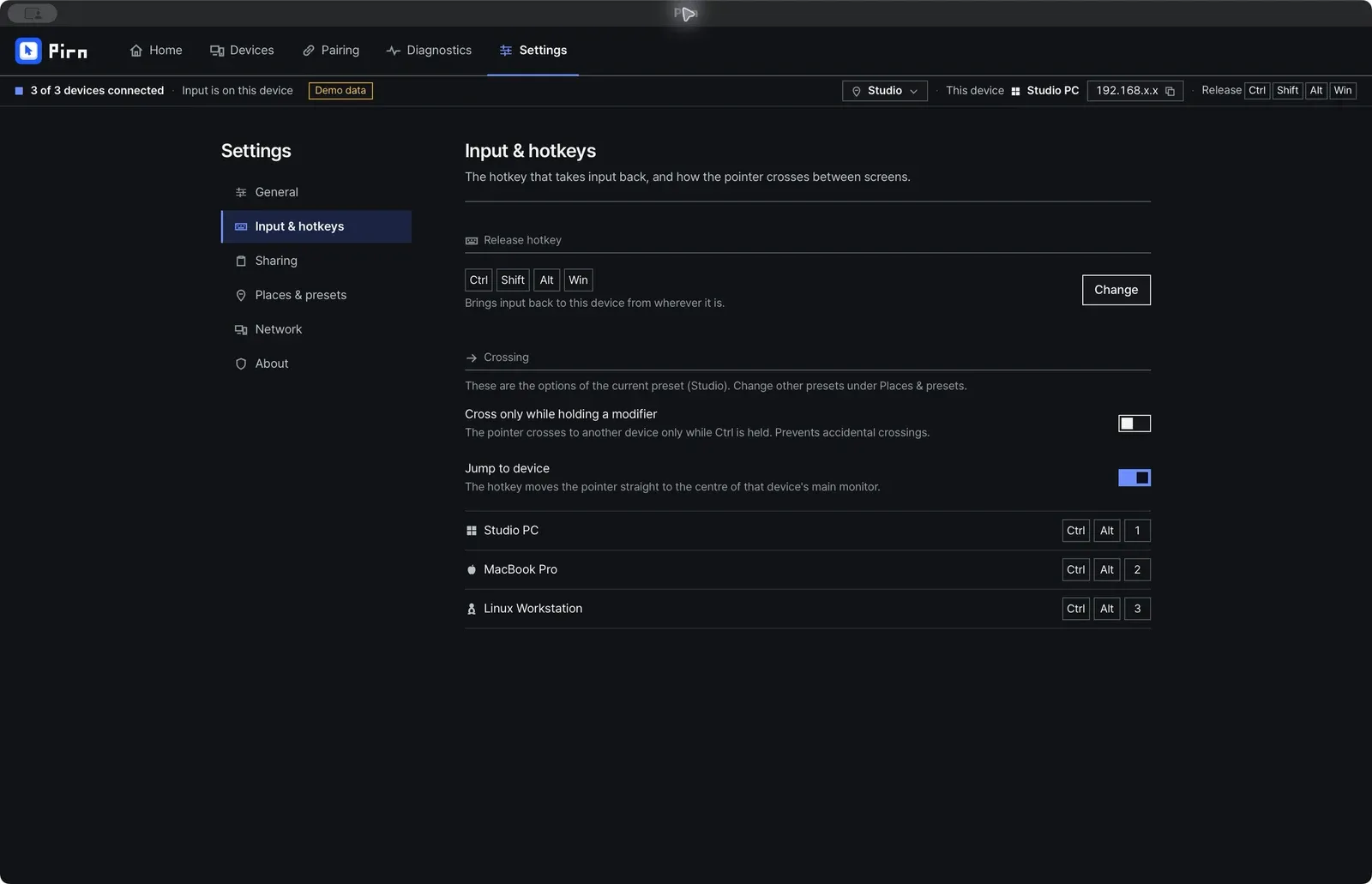This screenshot has height=884, width=1372.
Task: Click the Demo data badge
Action: (x=340, y=91)
